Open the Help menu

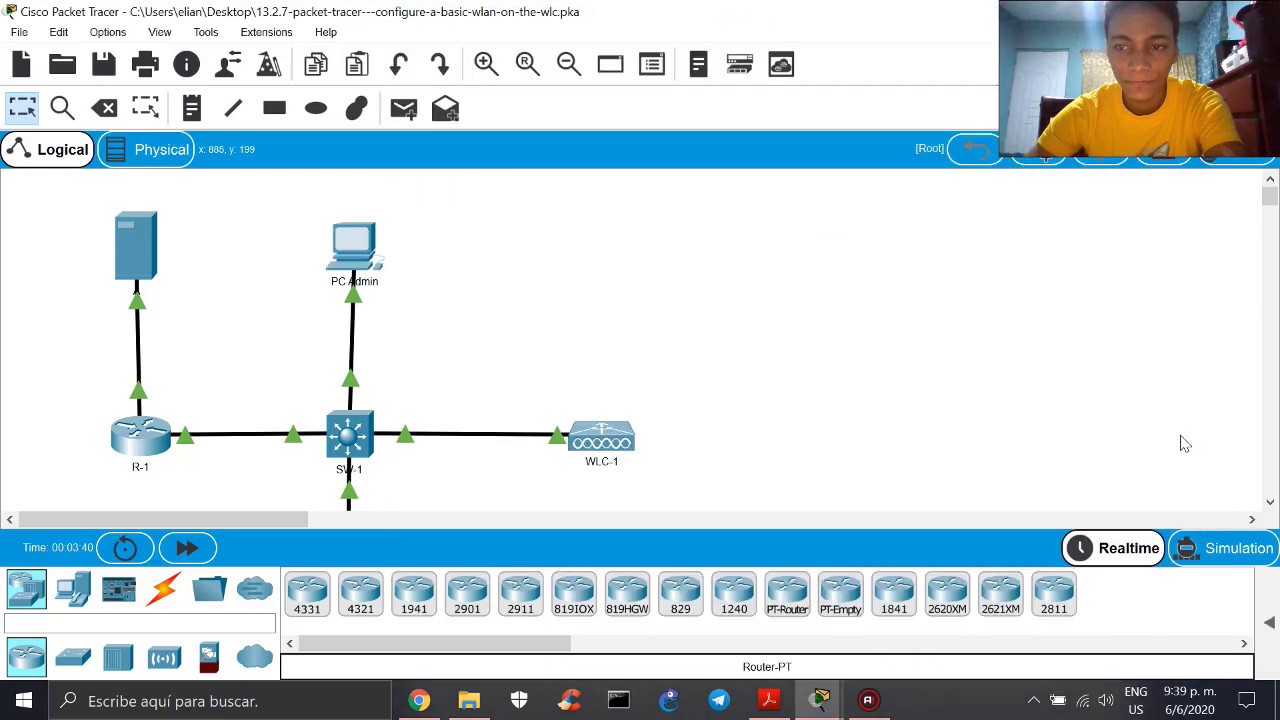[326, 32]
